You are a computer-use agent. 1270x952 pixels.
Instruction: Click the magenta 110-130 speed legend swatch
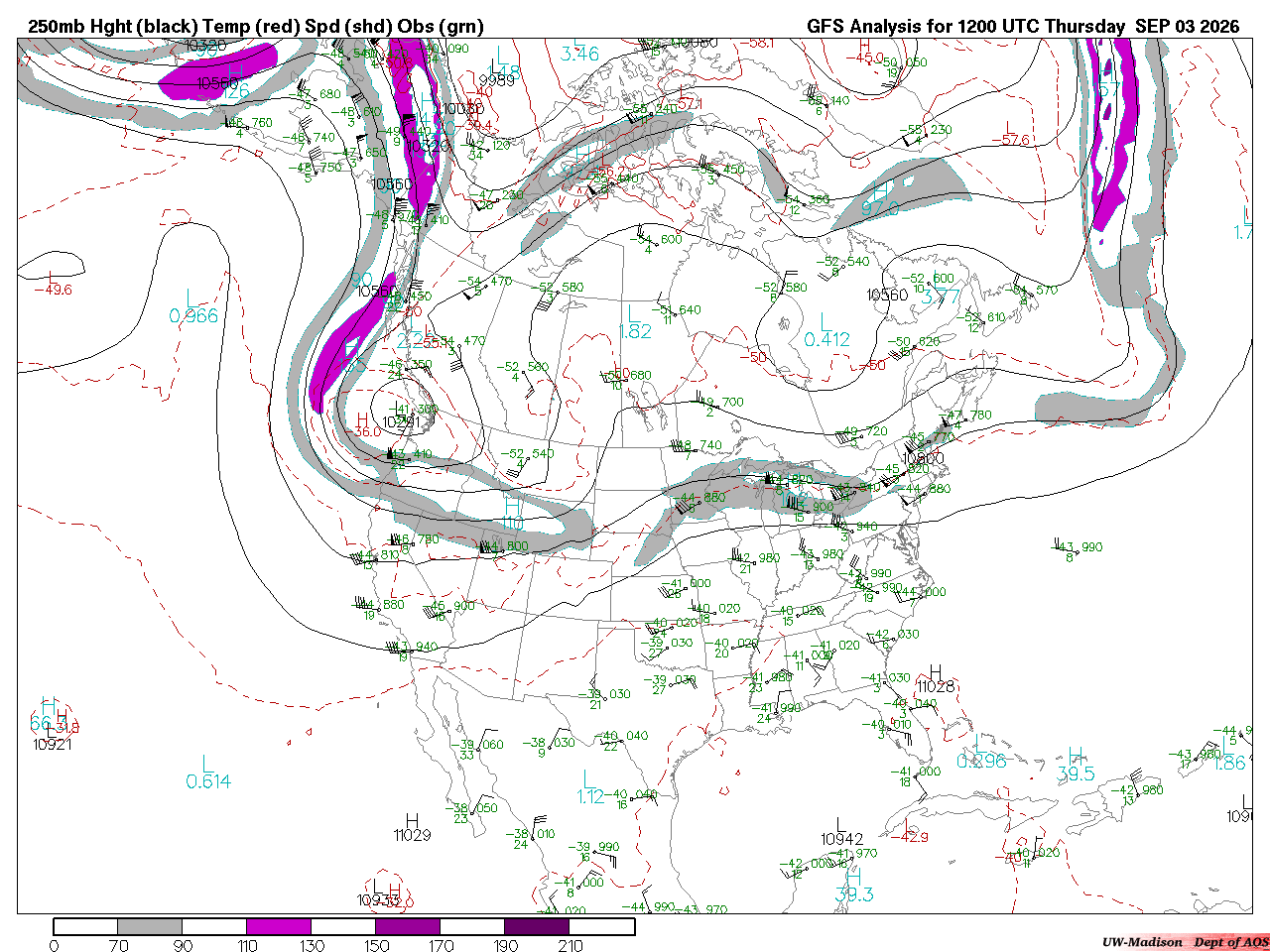click(280, 926)
